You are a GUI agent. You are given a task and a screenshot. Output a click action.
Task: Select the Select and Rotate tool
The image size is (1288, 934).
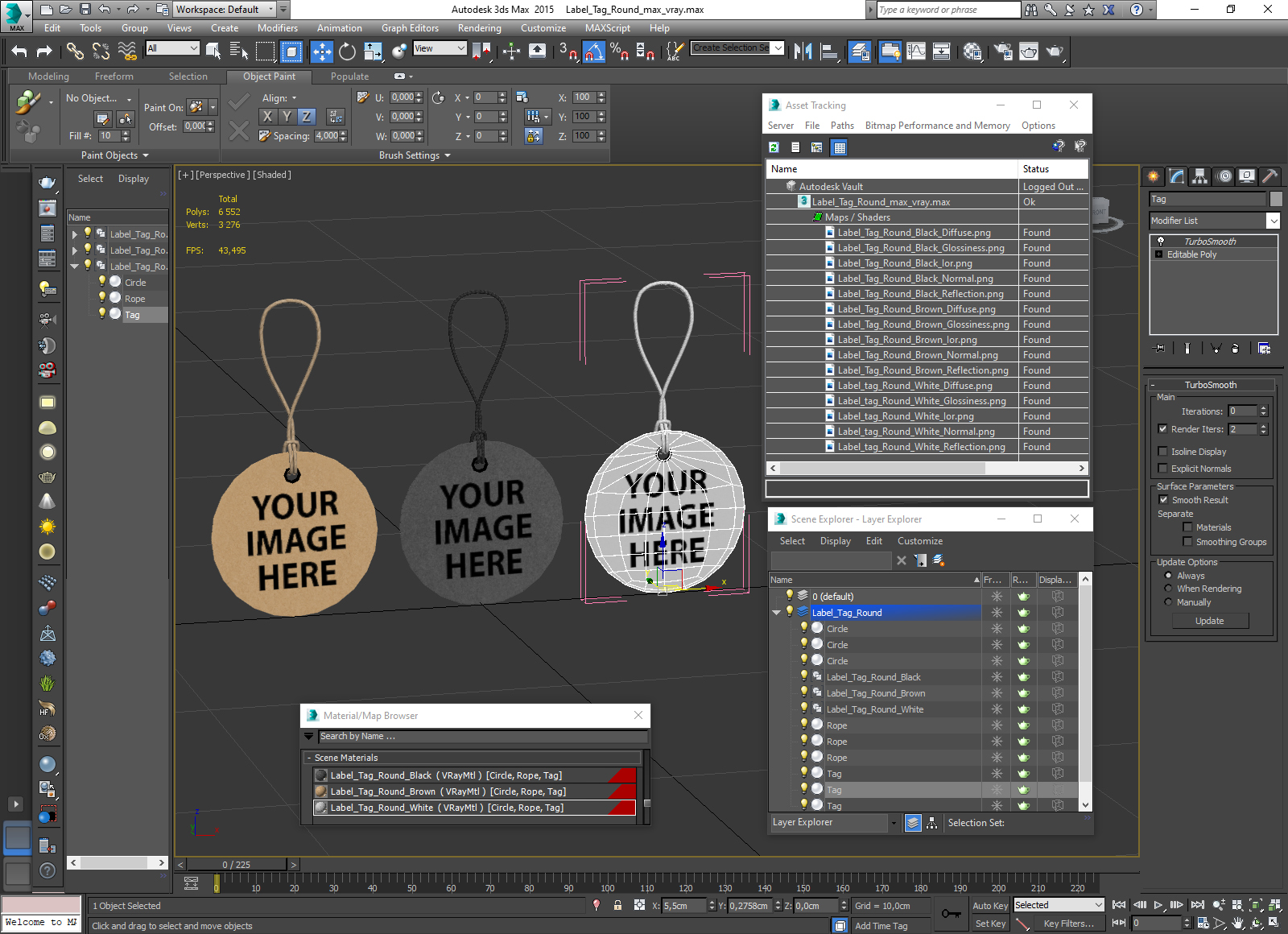pyautogui.click(x=347, y=52)
